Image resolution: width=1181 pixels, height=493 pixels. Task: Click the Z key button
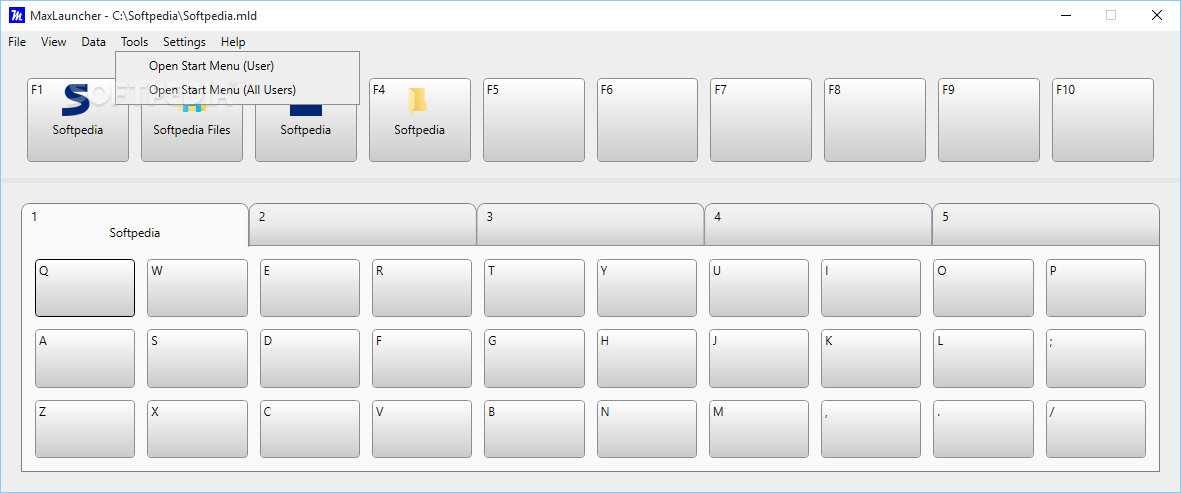pos(85,429)
